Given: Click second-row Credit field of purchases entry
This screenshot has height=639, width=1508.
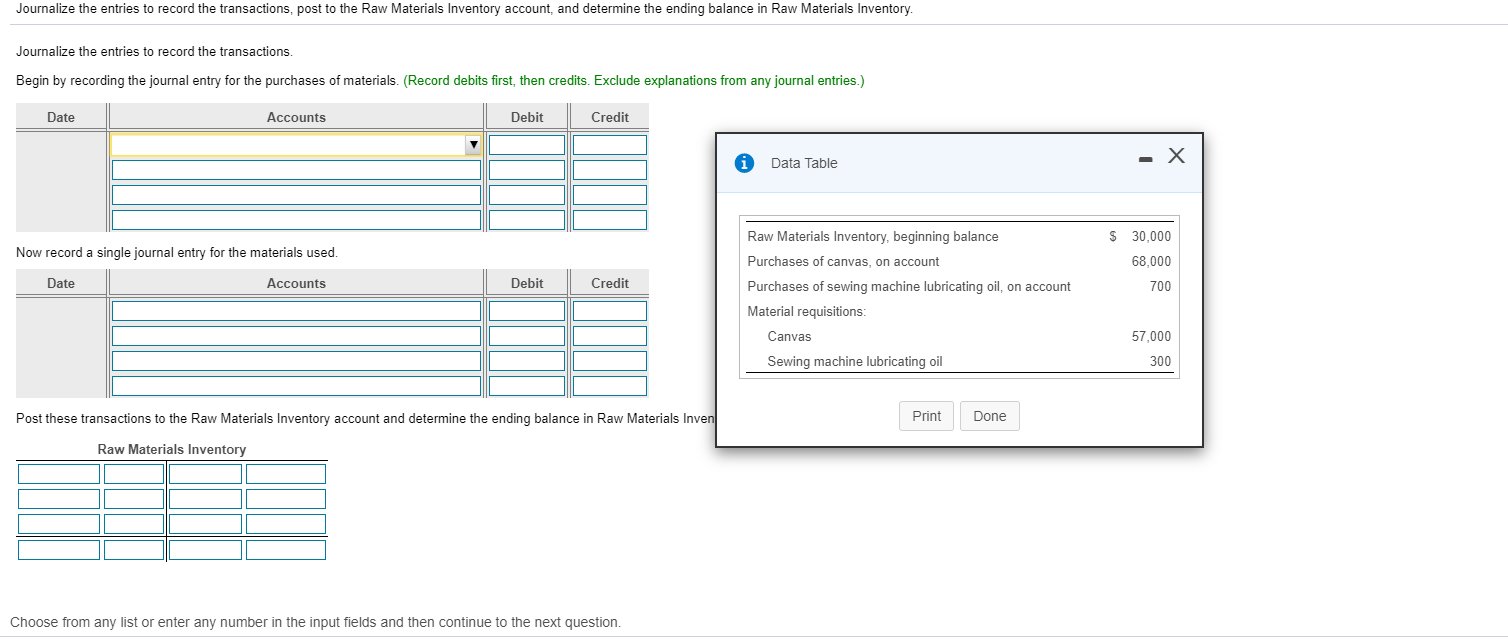Looking at the screenshot, I should tap(610, 171).
